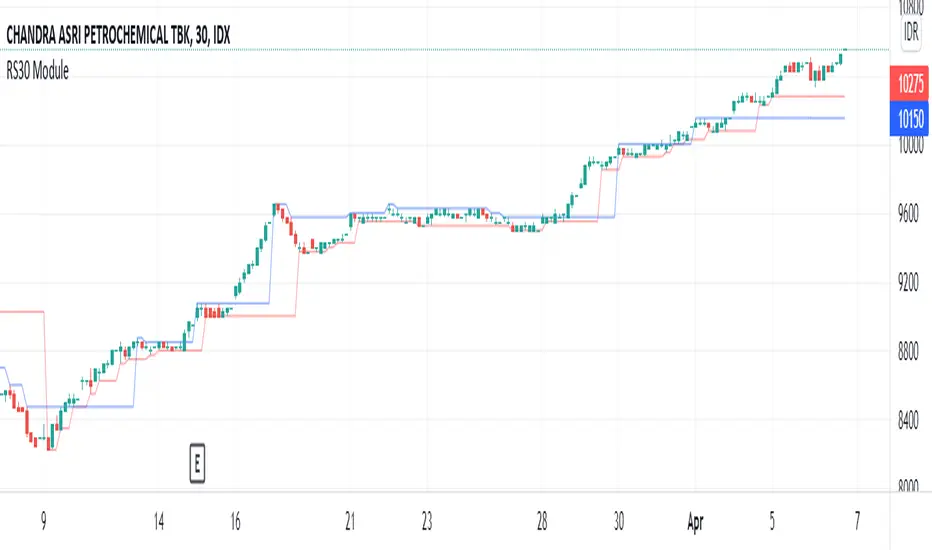Click the Apr label on time axis
This screenshot has width=932, height=550.
pos(698,521)
